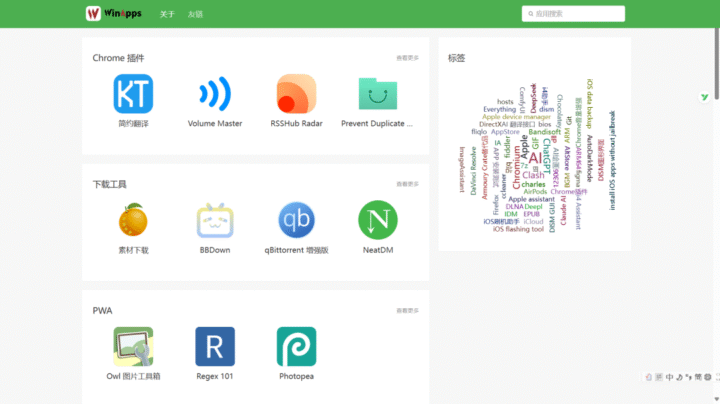
Task: Click the NeatDM text label
Action: click(x=377, y=250)
